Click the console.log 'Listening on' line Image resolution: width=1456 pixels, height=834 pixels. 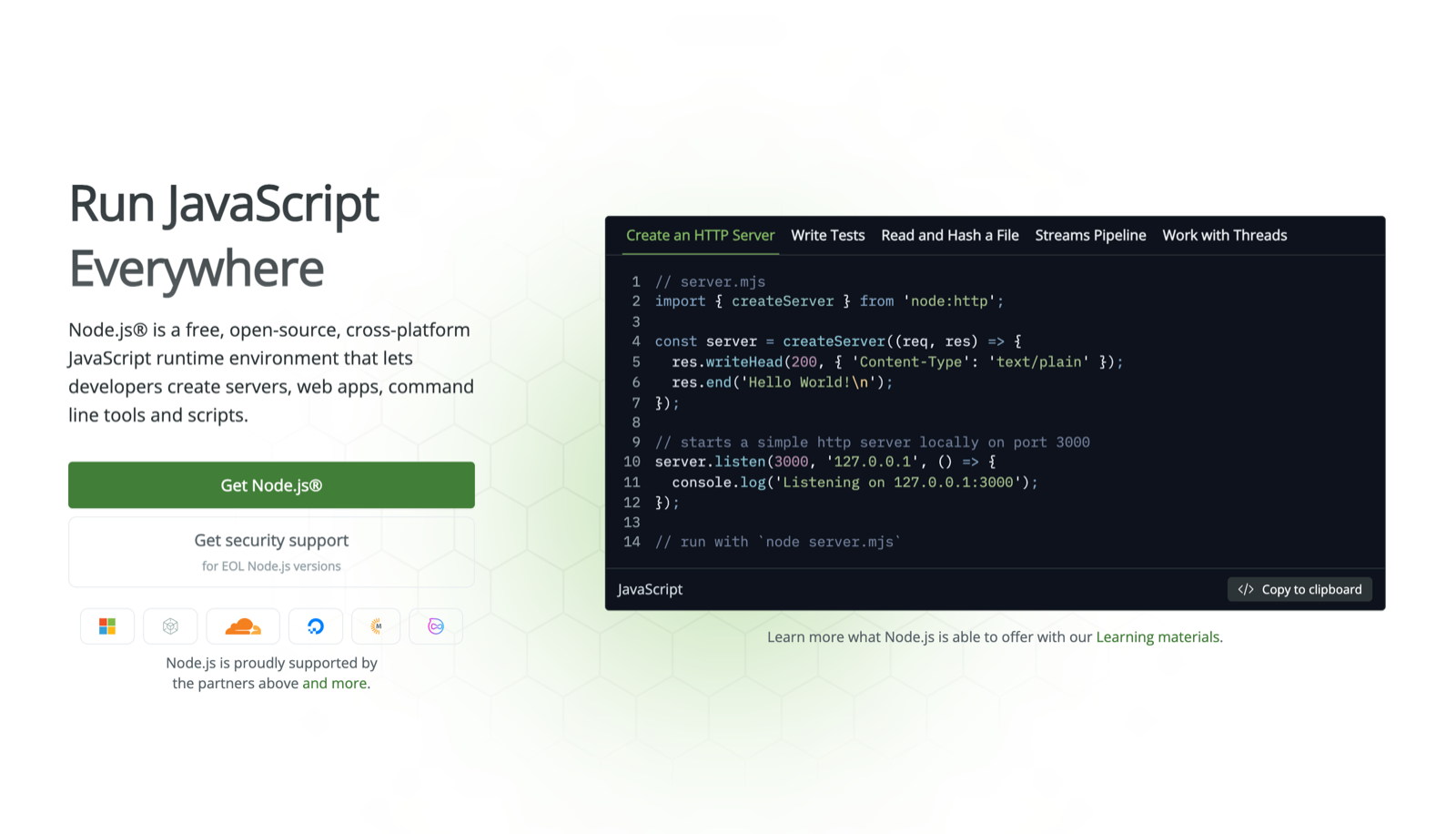855,483
